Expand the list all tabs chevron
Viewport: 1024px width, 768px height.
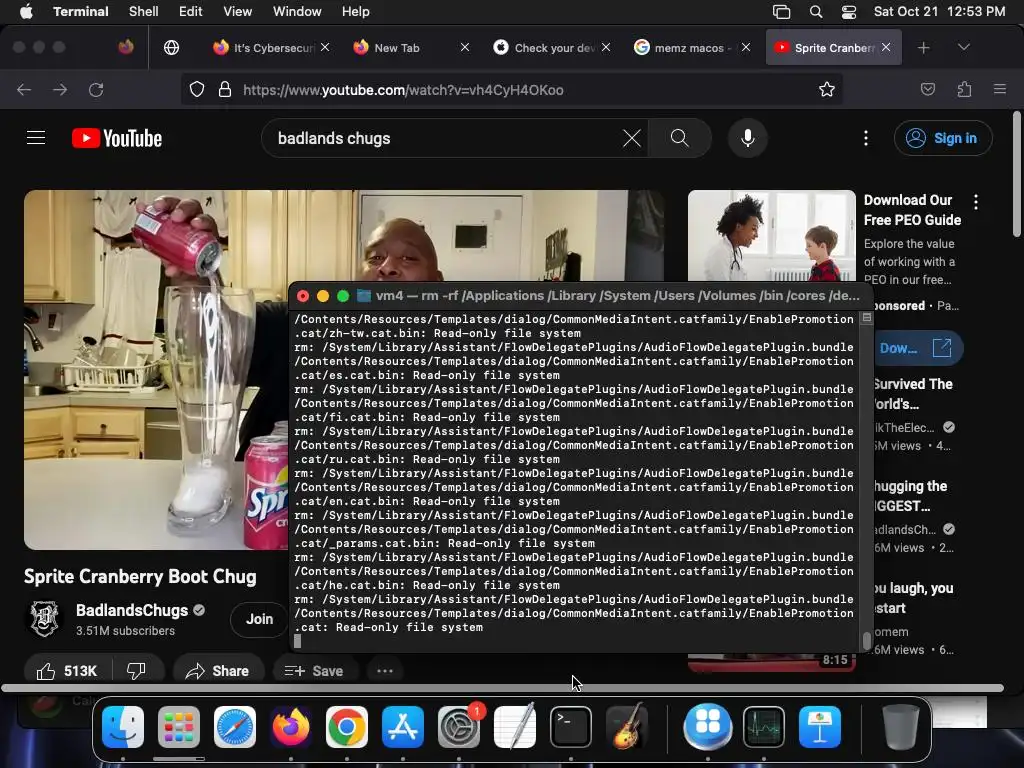coord(964,47)
